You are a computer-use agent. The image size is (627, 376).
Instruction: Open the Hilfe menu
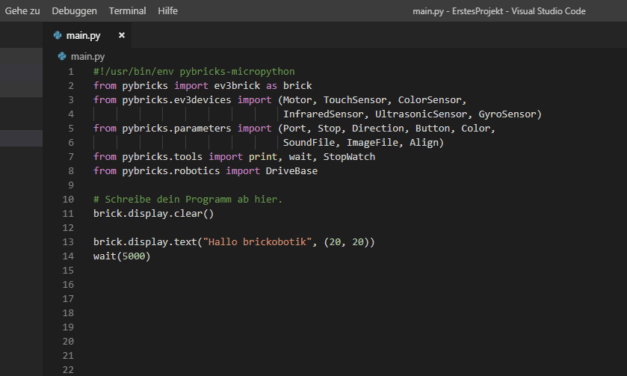click(x=168, y=11)
